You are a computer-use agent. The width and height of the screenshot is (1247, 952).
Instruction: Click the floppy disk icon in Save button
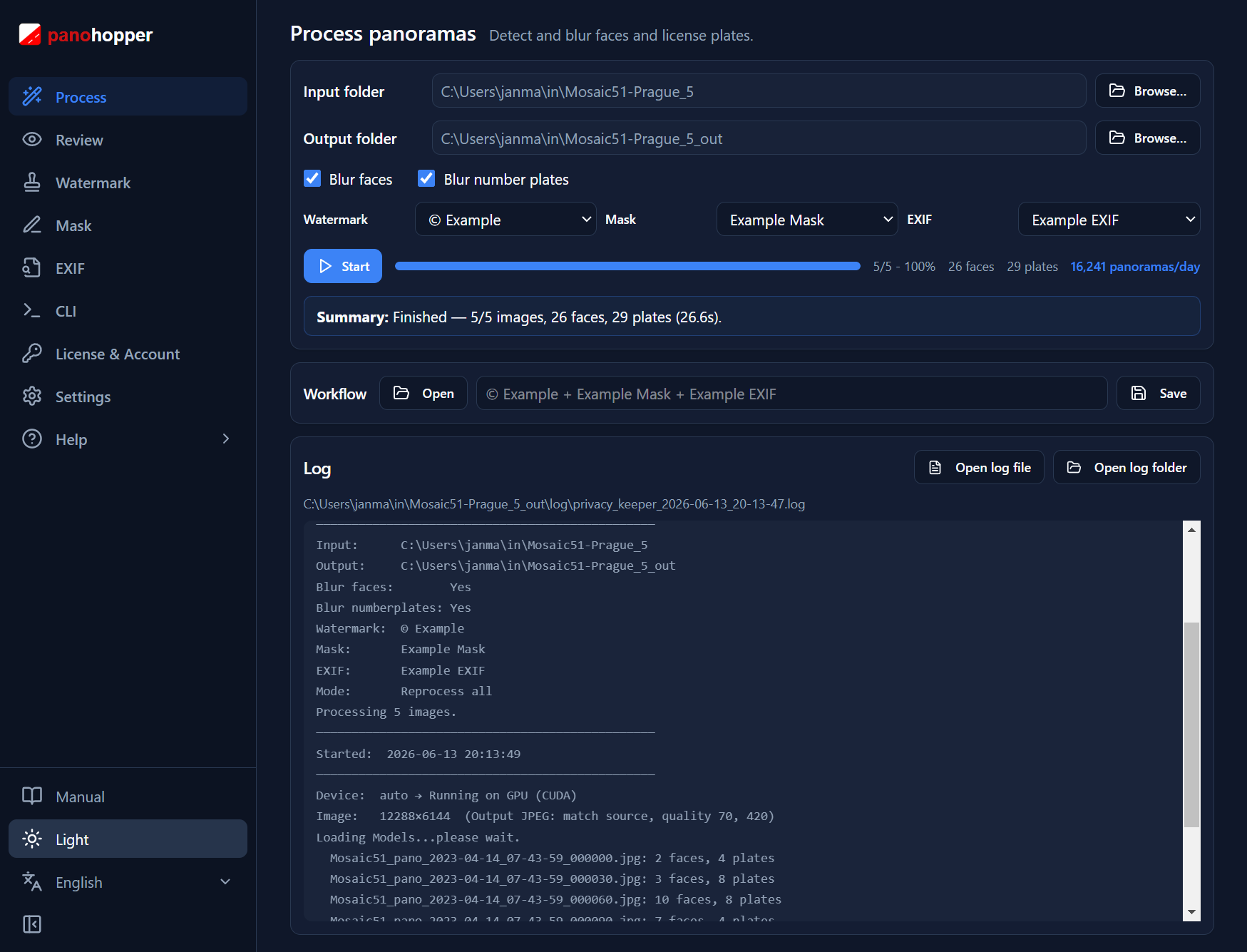(1139, 393)
